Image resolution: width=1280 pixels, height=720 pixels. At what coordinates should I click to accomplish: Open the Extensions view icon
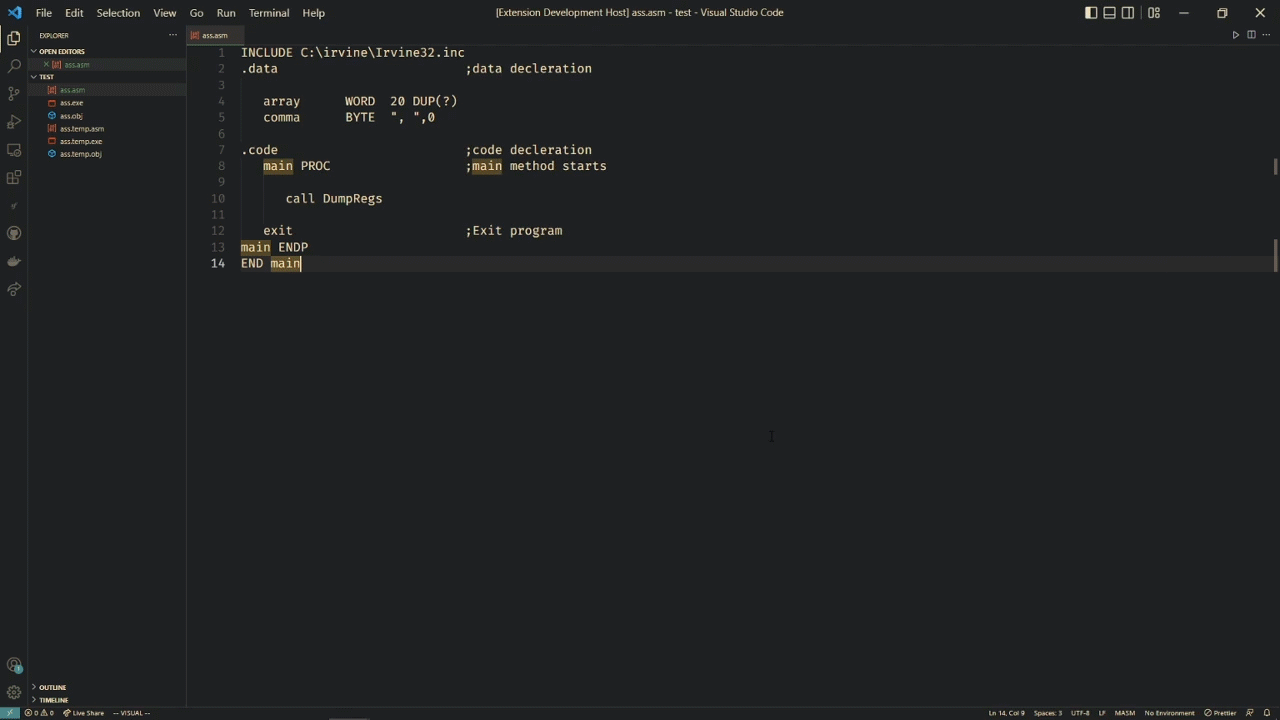click(x=14, y=178)
